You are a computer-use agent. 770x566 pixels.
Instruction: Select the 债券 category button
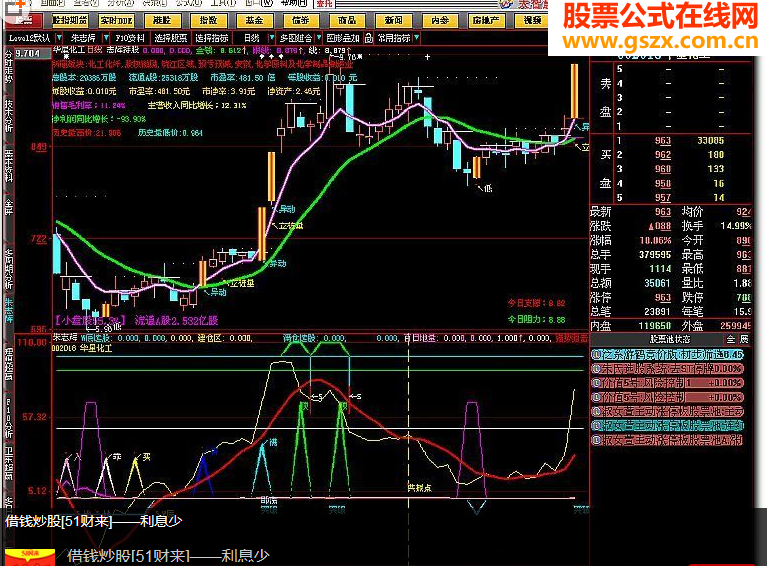point(301,21)
